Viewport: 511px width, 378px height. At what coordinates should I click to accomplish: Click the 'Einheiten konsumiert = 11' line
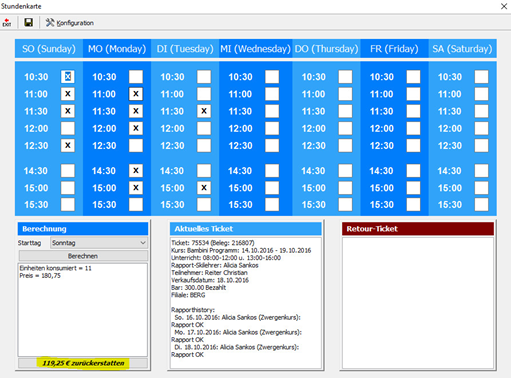pyautogui.click(x=55, y=268)
